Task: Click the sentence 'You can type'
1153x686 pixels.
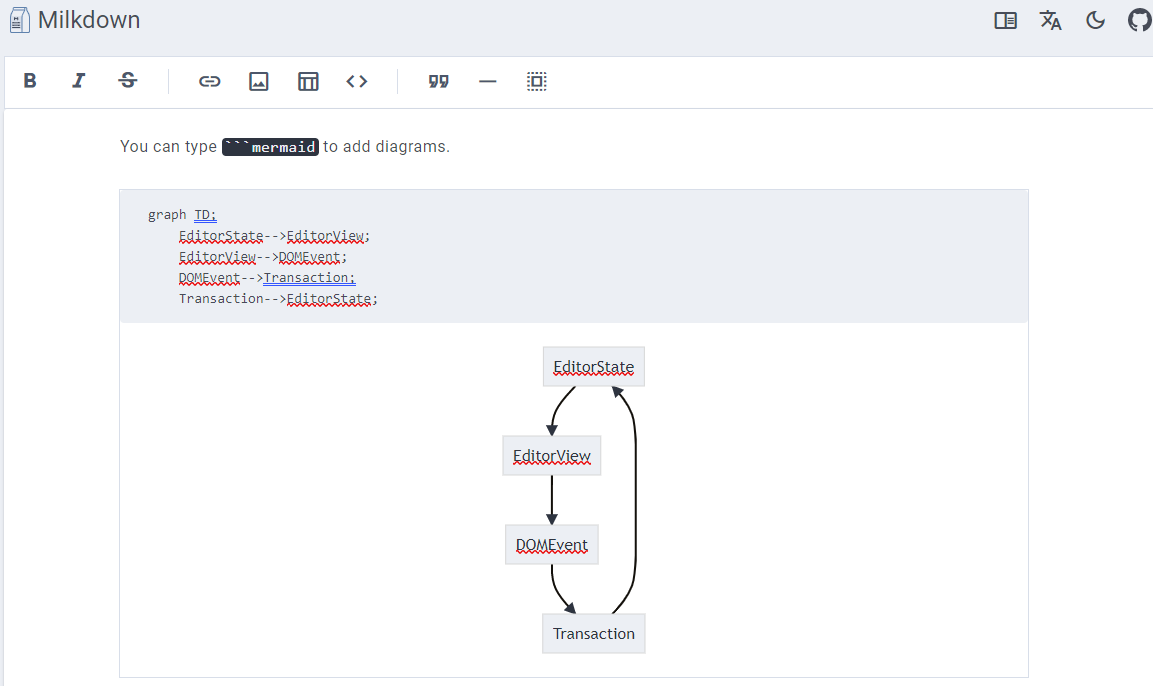Action: (x=168, y=146)
